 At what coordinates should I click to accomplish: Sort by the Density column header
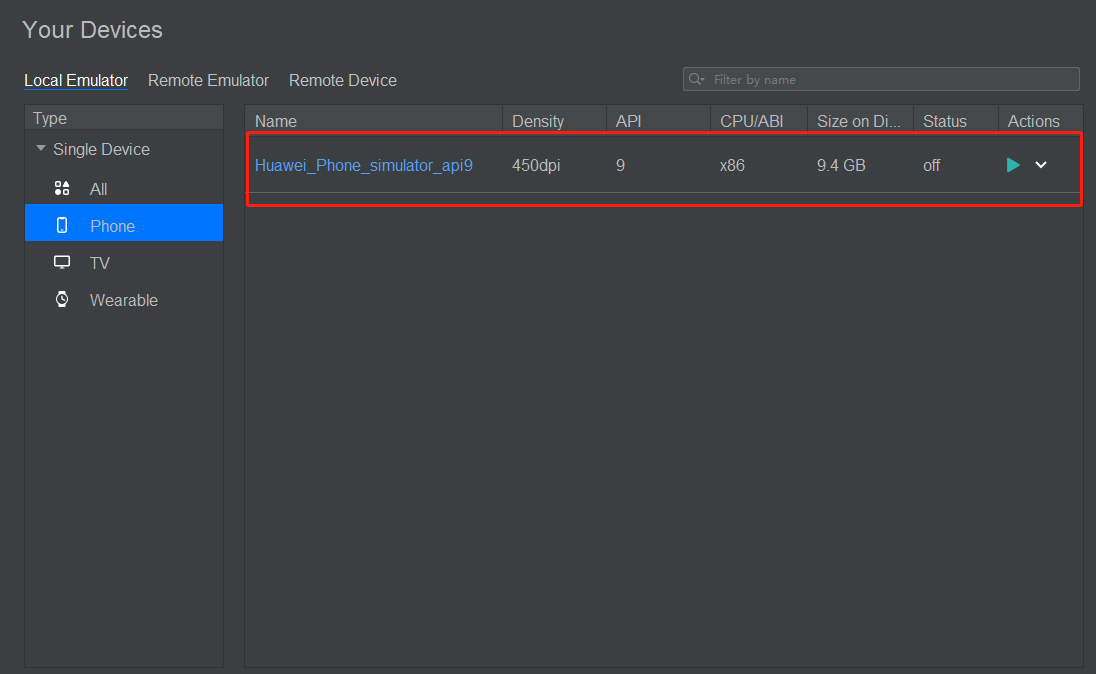tap(554, 120)
